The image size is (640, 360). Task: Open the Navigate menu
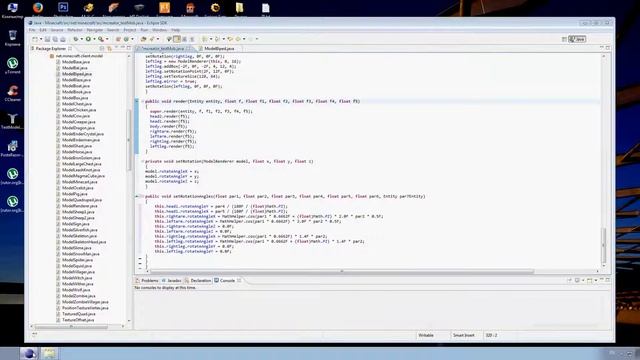tap(95, 30)
